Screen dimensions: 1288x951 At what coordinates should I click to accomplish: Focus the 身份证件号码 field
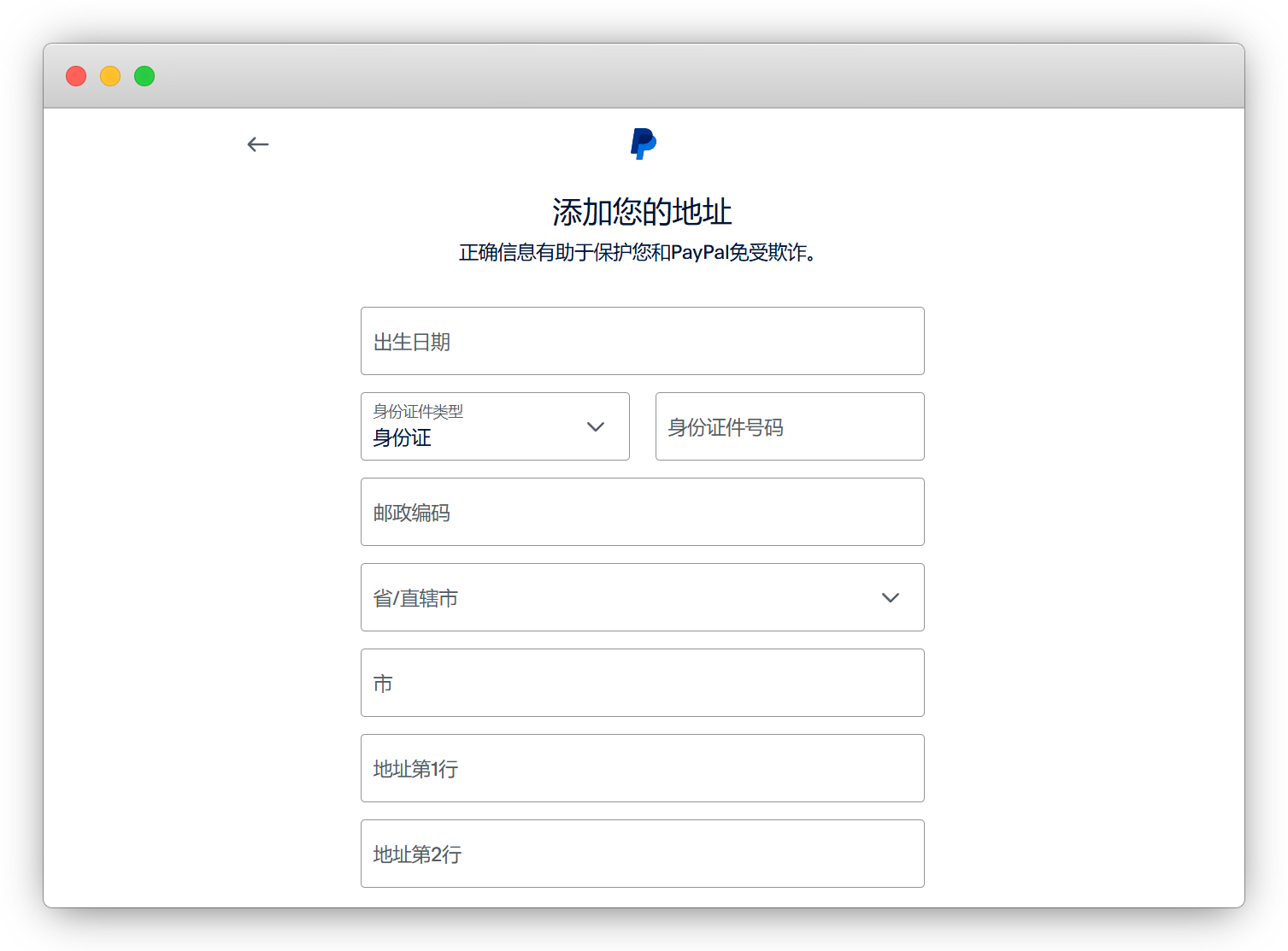coord(789,426)
